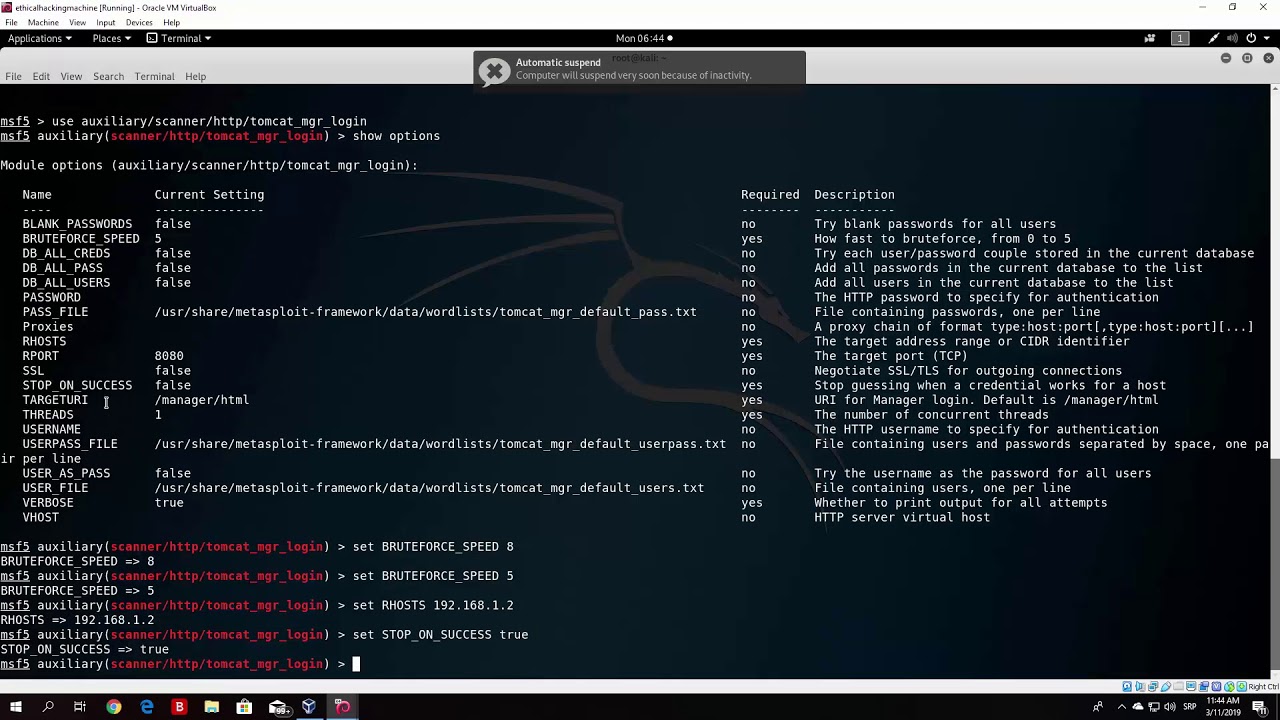Image resolution: width=1280 pixels, height=720 pixels.
Task: Click VirtualBox keyboard capture green arrow indicator
Action: (x=1242, y=686)
